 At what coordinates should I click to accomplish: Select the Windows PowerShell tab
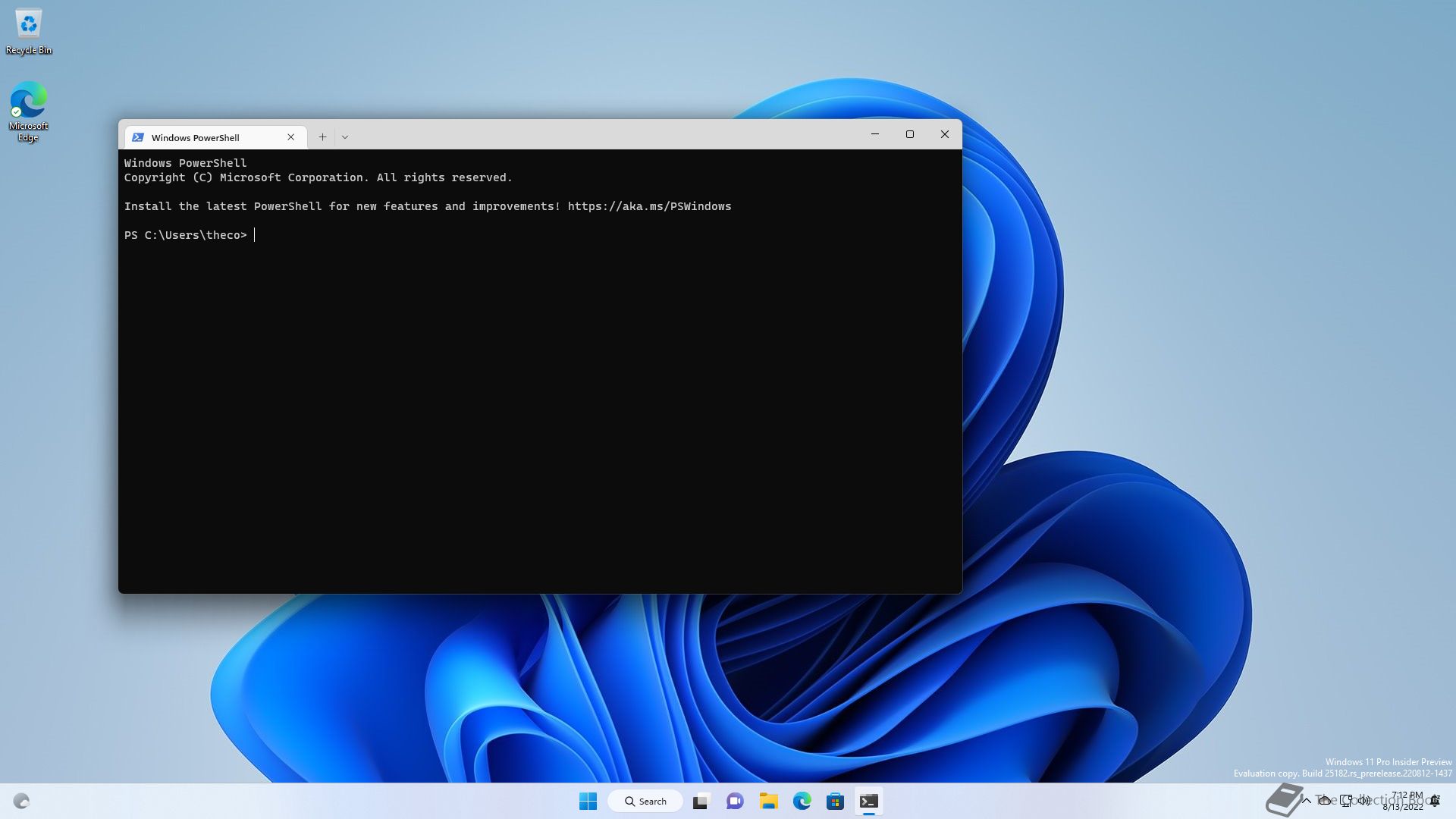tap(215, 137)
